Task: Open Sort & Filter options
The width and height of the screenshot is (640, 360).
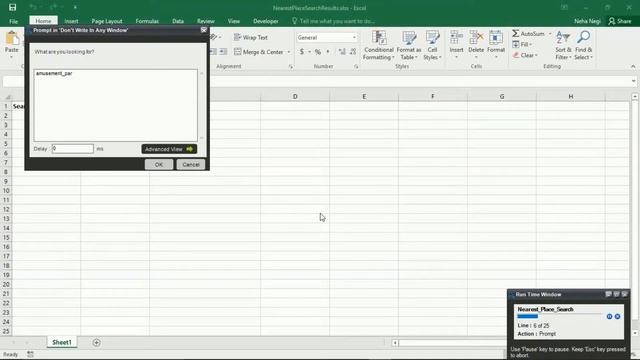Action: 563,45
